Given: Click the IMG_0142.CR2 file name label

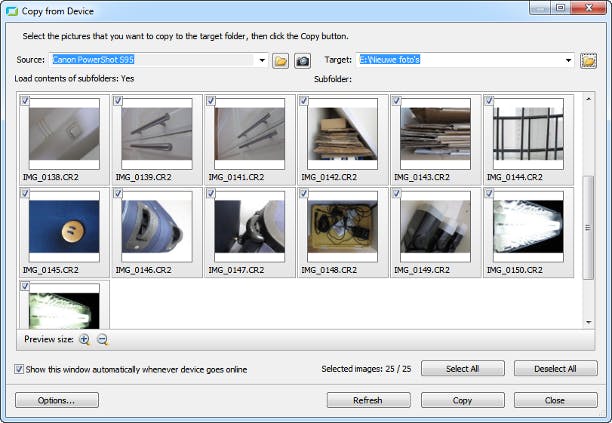Looking at the screenshot, I should coord(329,177).
